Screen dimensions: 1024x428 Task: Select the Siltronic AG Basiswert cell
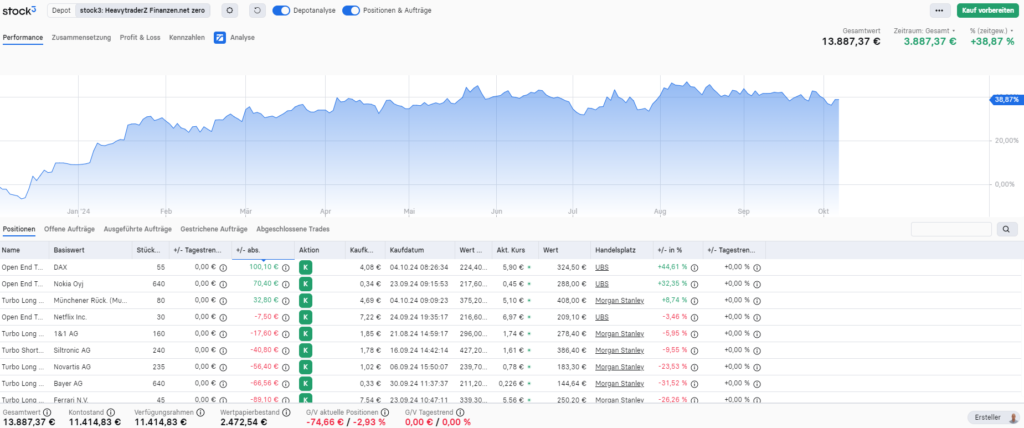pos(90,350)
